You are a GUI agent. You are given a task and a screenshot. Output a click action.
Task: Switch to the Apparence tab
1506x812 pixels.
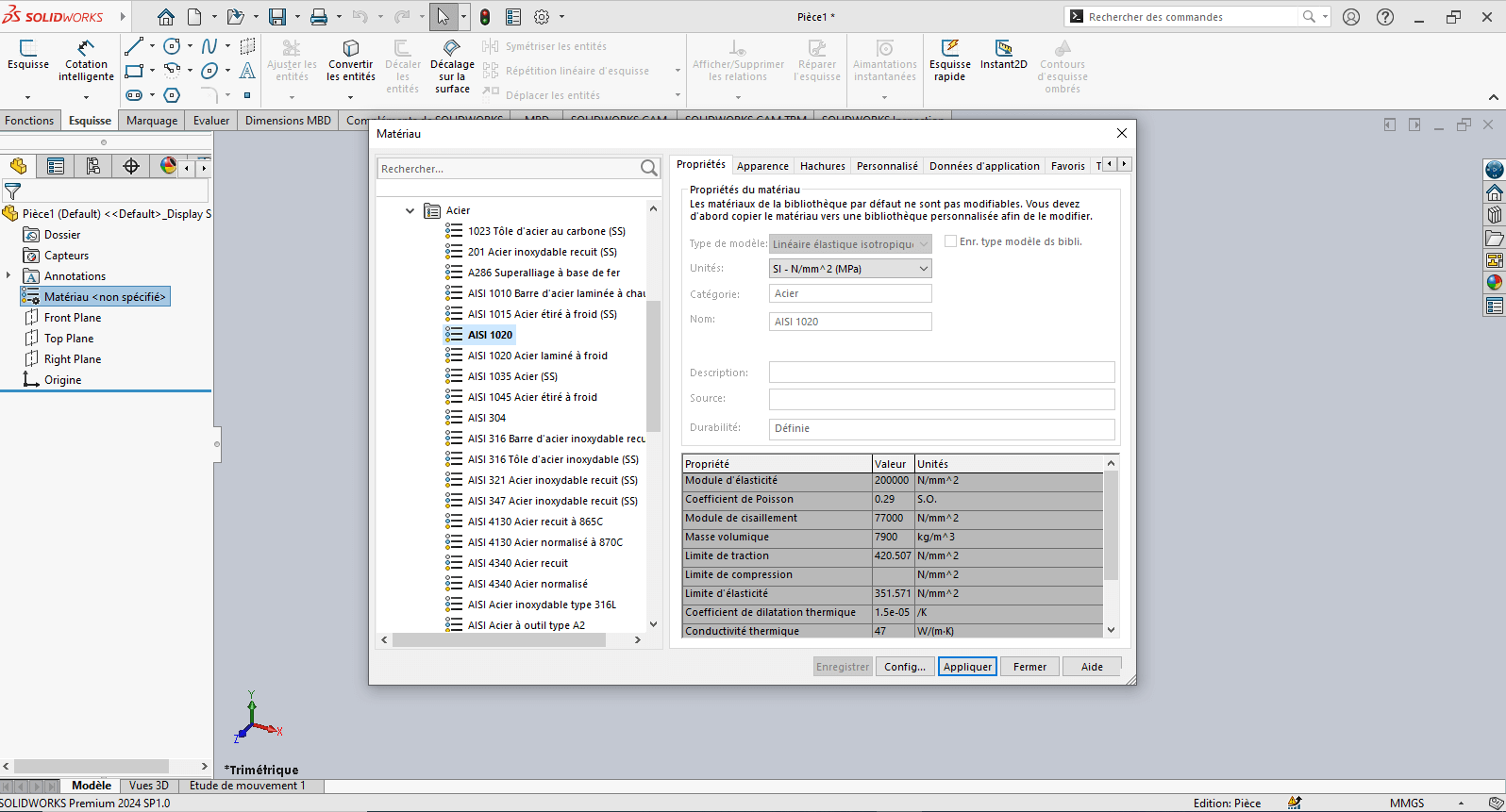(762, 166)
